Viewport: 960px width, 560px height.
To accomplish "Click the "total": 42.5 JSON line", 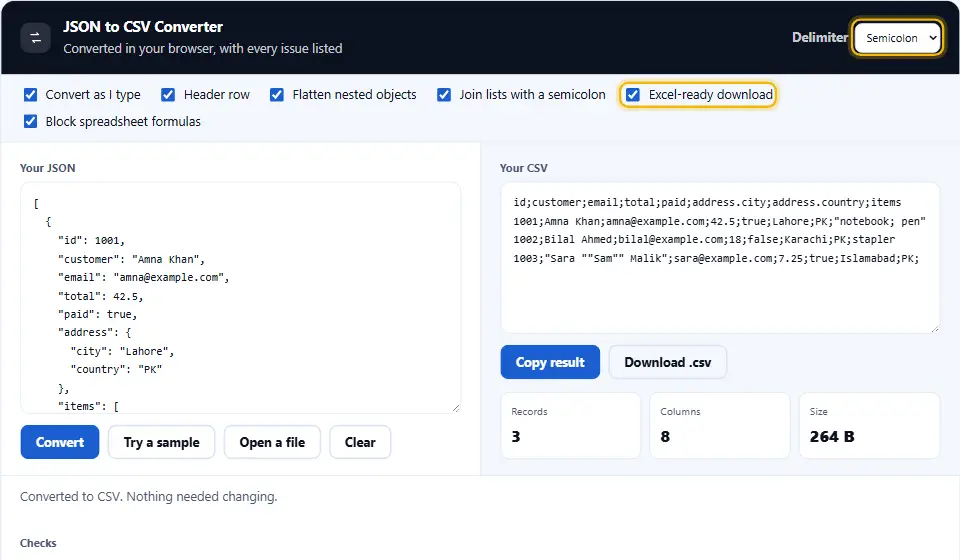I will tap(100, 296).
